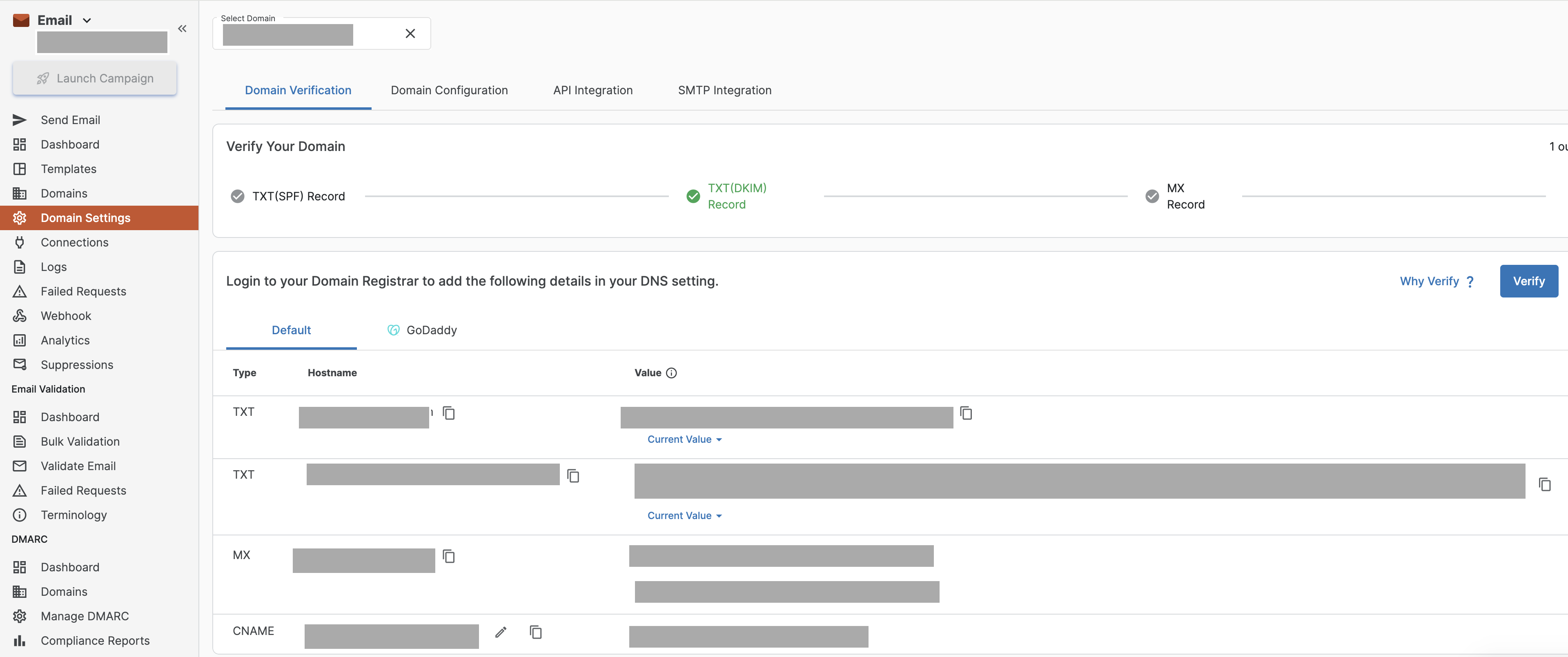Copy the CNAME record hostname

pyautogui.click(x=536, y=633)
